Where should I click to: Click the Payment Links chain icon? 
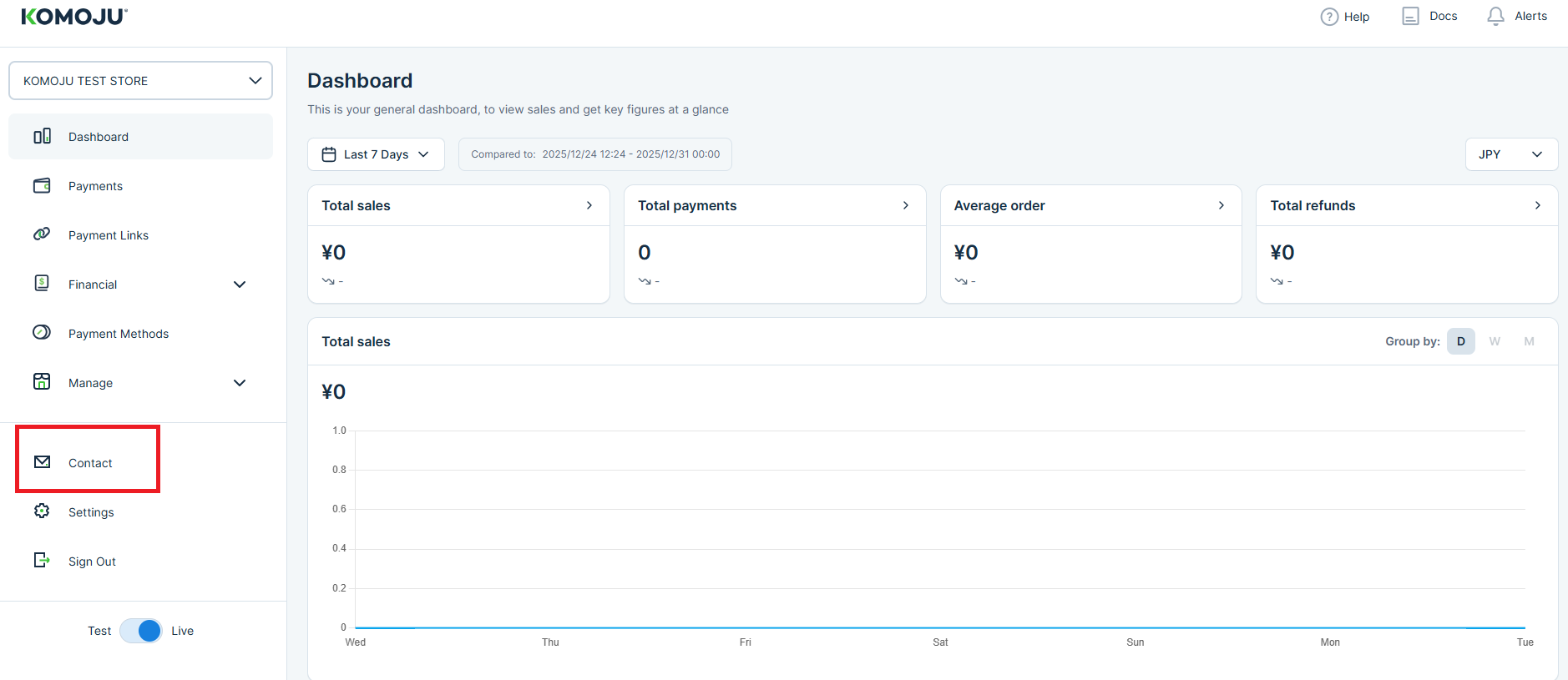tap(42, 234)
